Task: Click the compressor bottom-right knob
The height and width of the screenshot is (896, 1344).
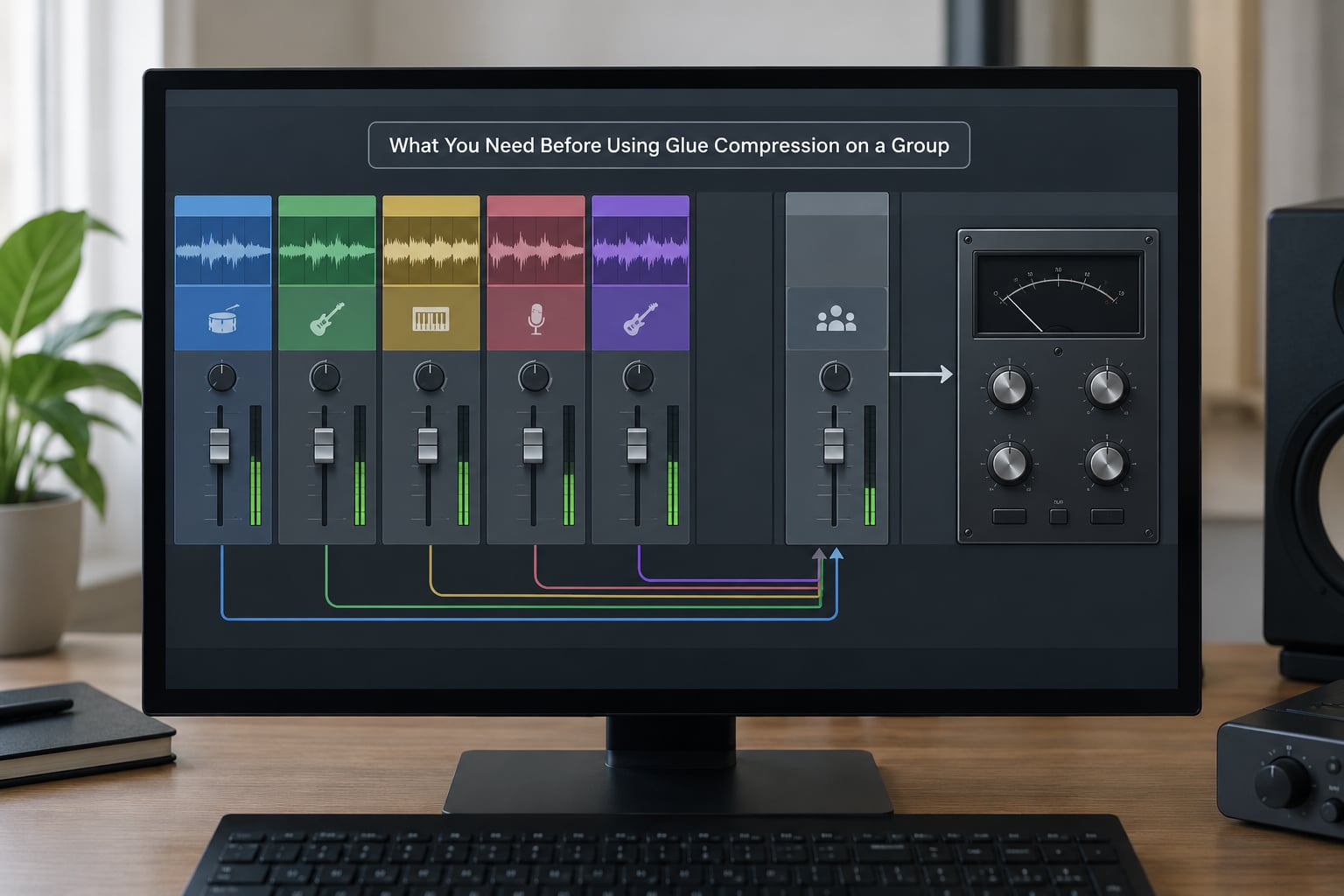Action: pyautogui.click(x=1106, y=464)
